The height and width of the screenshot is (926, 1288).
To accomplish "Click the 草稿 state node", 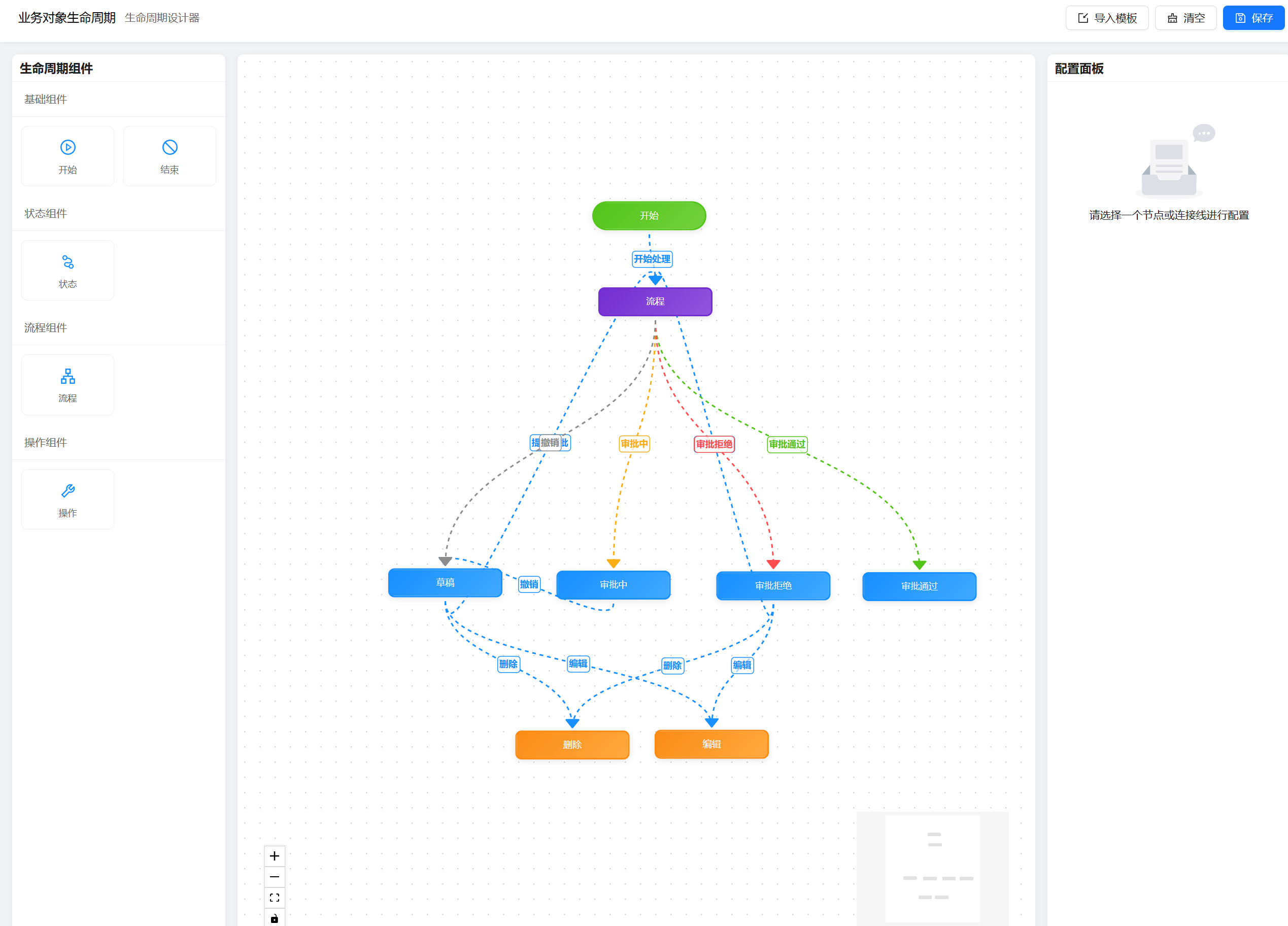I will [445, 583].
